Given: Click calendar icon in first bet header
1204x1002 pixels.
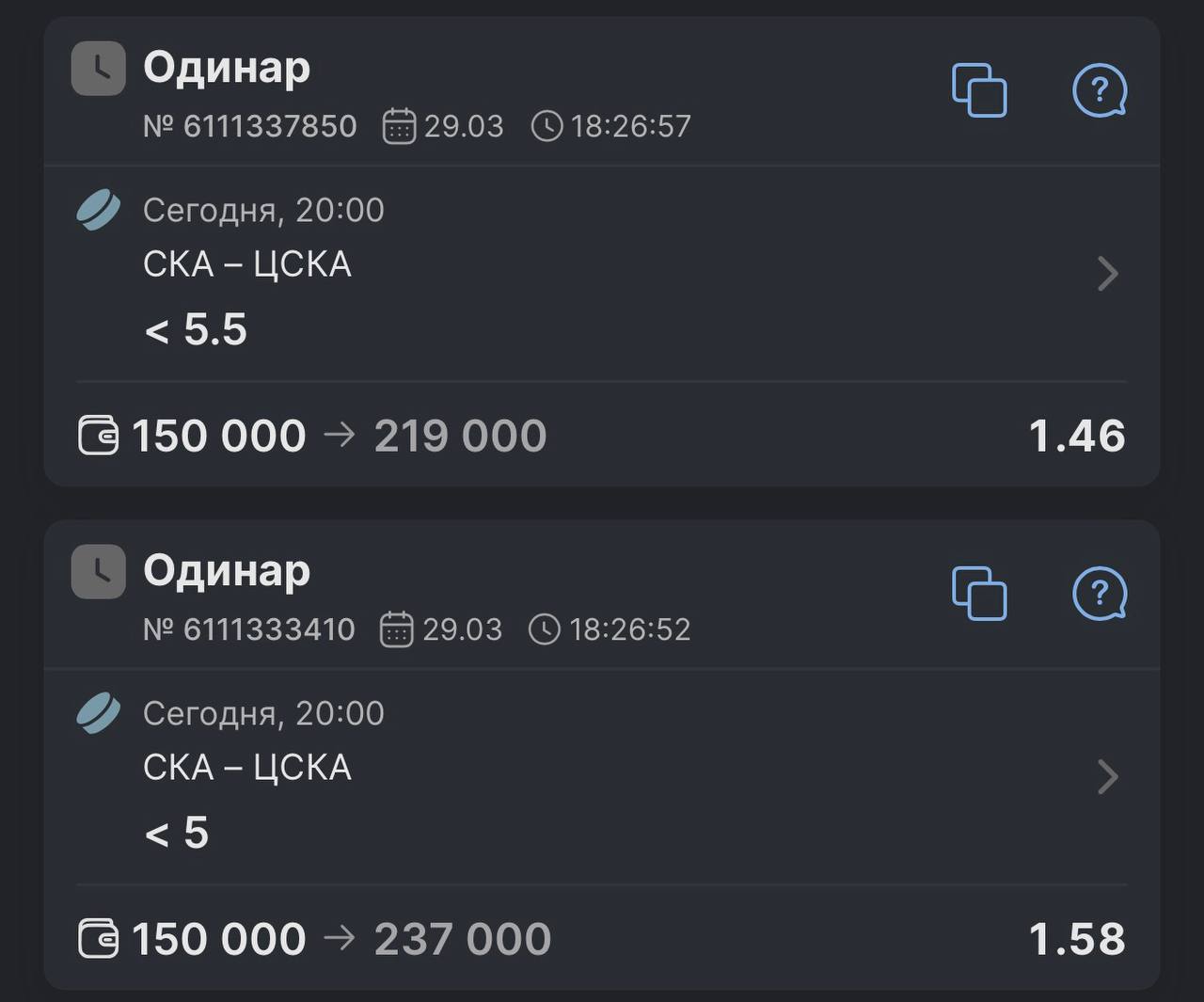Looking at the screenshot, I should [399, 126].
